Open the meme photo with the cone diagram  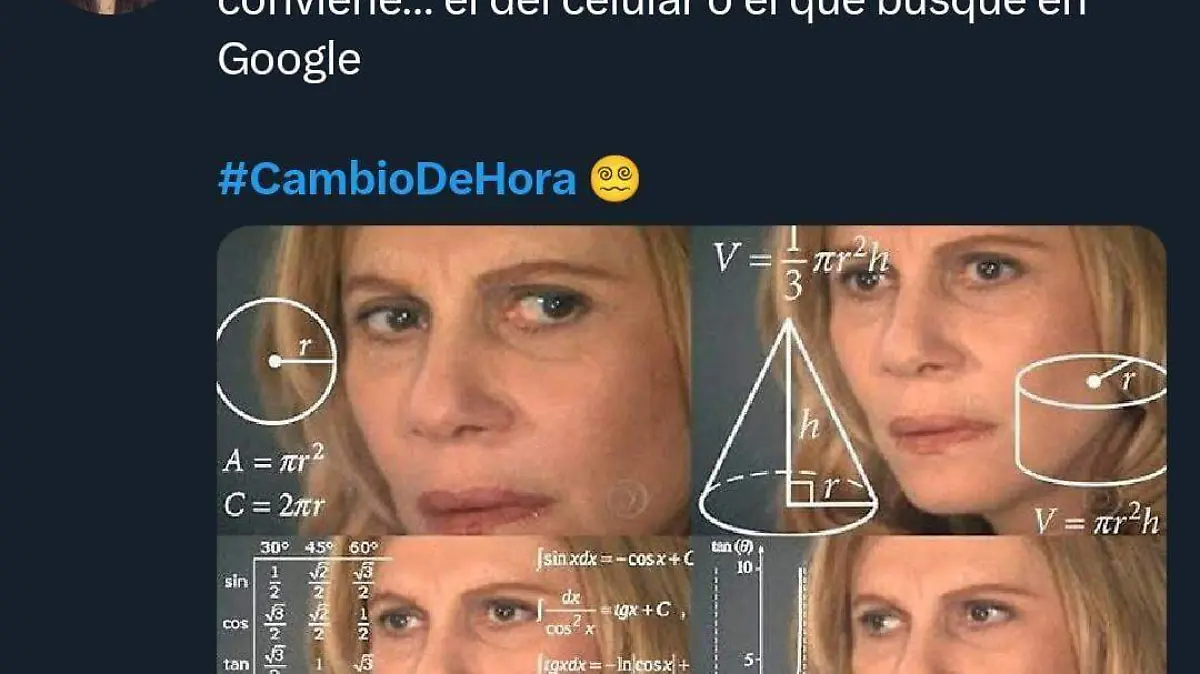click(x=931, y=380)
